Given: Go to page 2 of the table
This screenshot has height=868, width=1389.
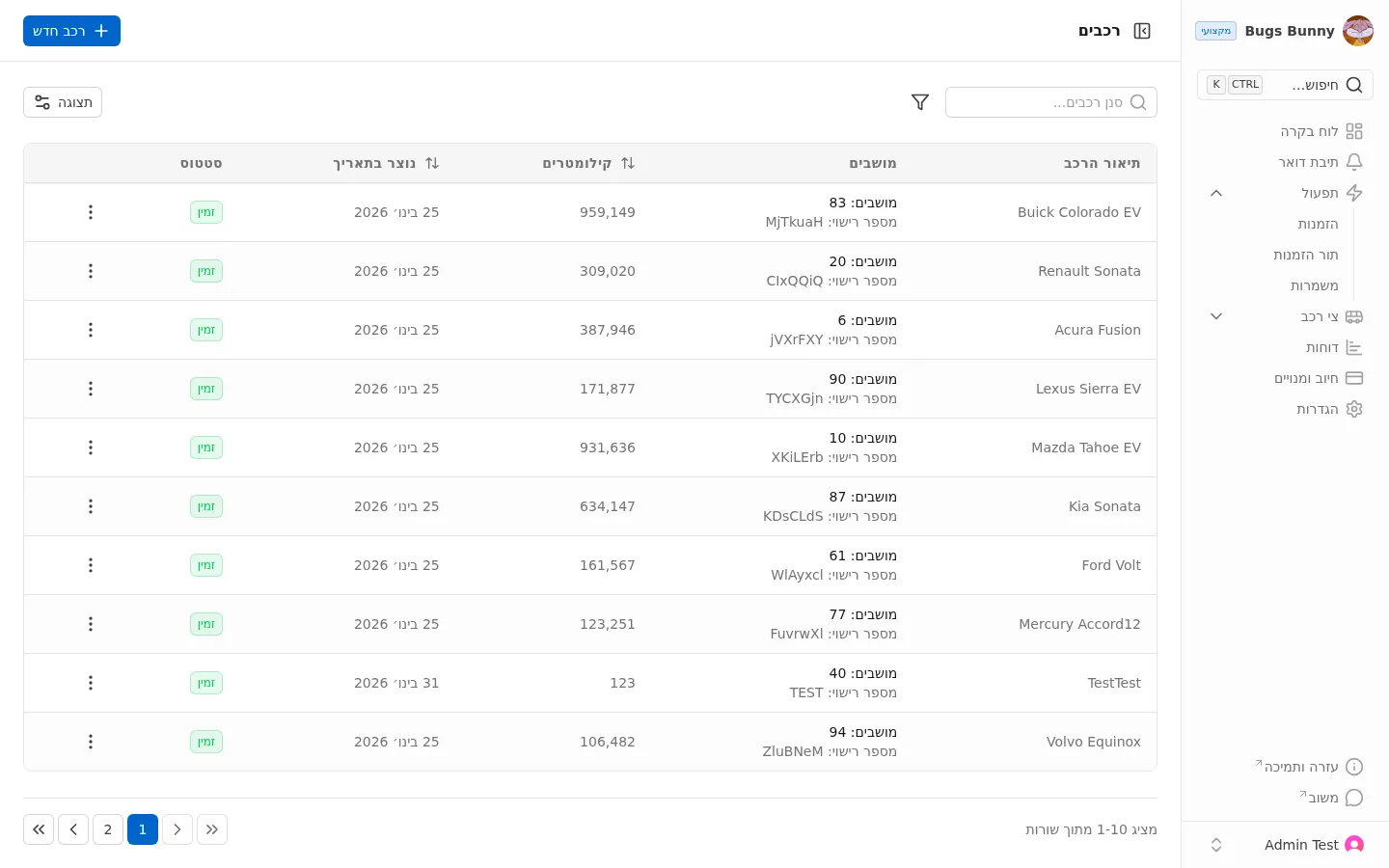Looking at the screenshot, I should click(x=108, y=829).
